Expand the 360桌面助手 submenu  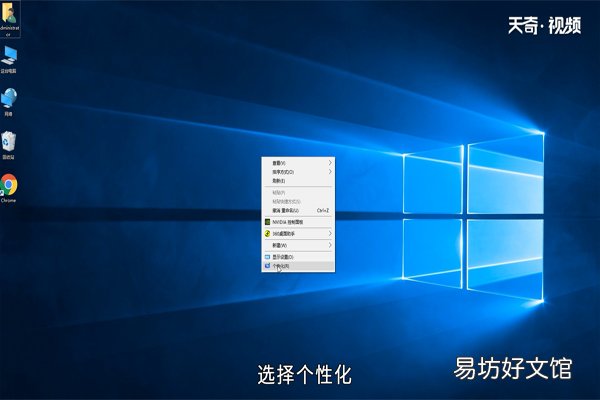[298, 233]
